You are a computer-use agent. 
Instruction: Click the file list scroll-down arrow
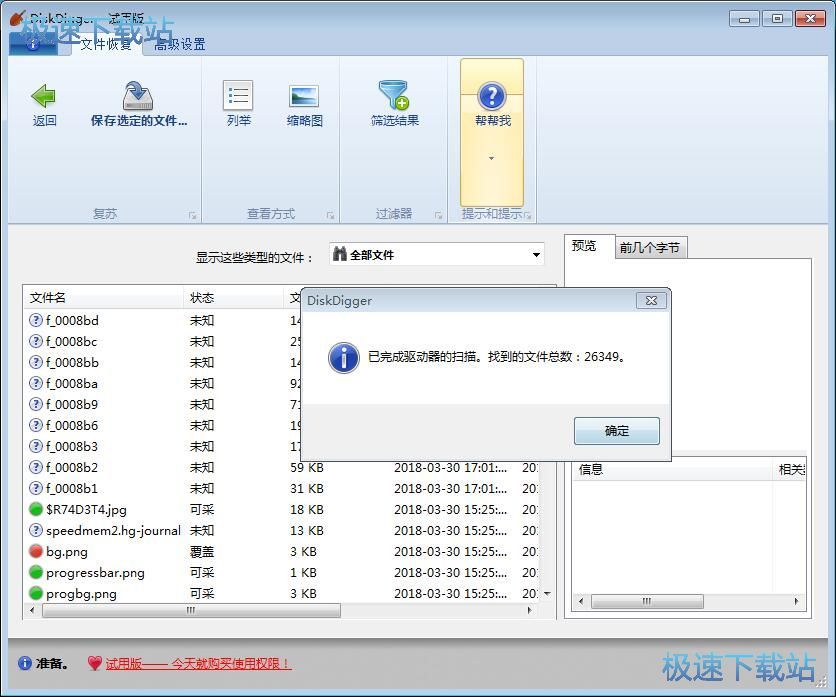coord(547,594)
